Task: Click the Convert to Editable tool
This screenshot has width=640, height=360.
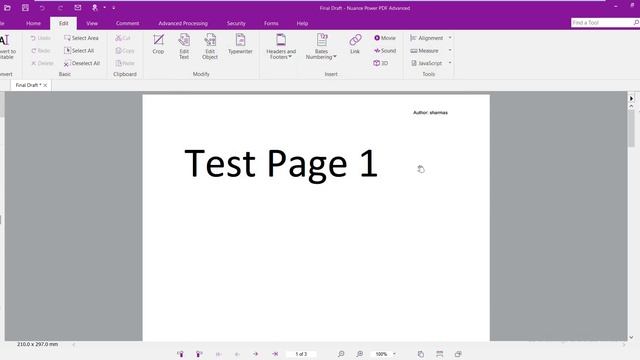Action: click(x=7, y=47)
